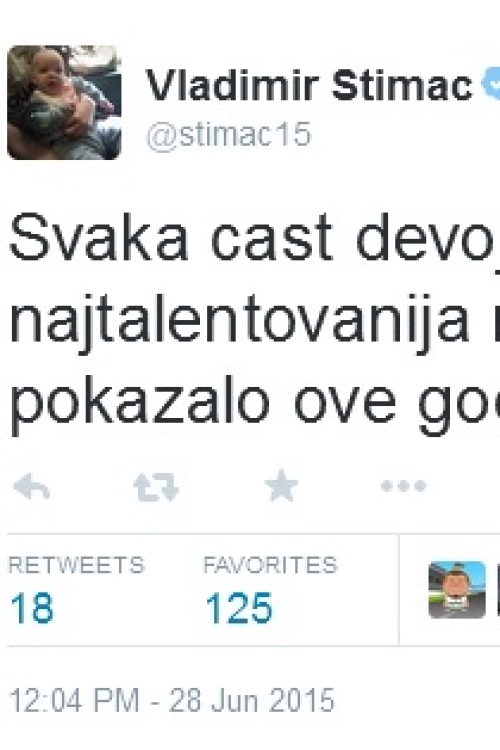View the avatar of user who favorited

click(457, 590)
